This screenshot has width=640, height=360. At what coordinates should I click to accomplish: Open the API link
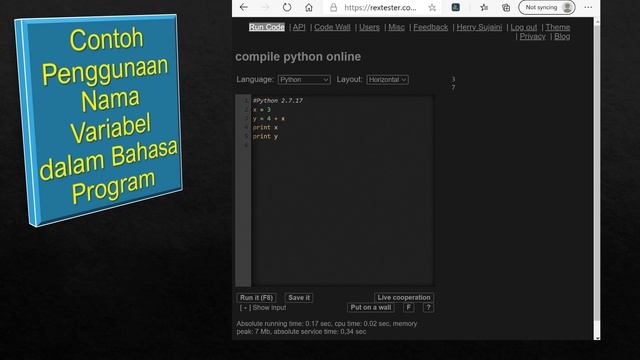pyautogui.click(x=299, y=27)
